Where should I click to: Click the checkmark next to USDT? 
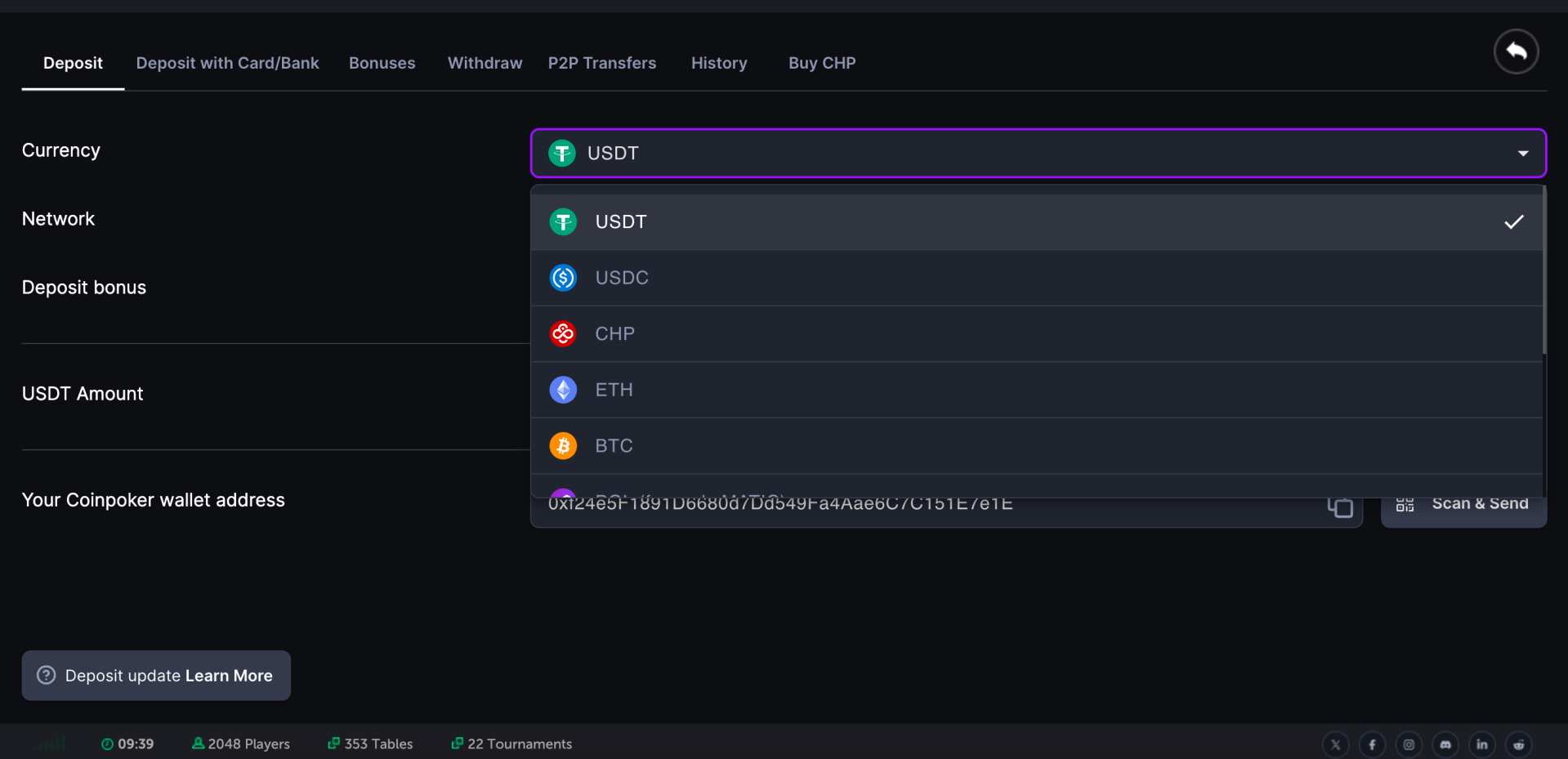click(1514, 221)
